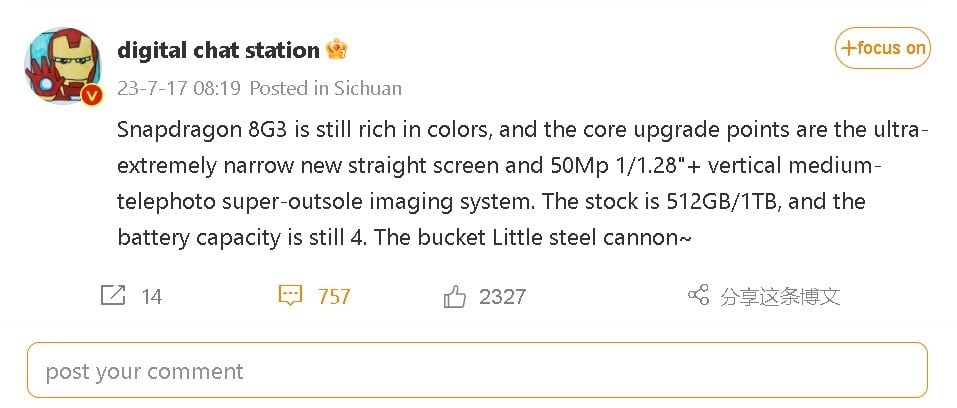Click the plus sign in focus on
957x408 pixels.
pyautogui.click(x=848, y=48)
